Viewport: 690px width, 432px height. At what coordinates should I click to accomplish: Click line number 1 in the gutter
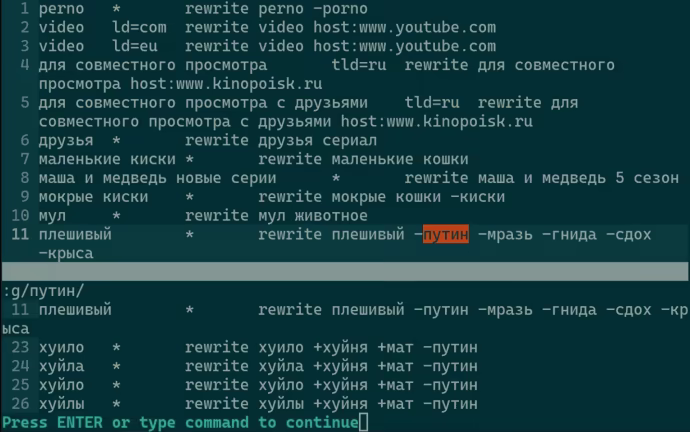25,8
